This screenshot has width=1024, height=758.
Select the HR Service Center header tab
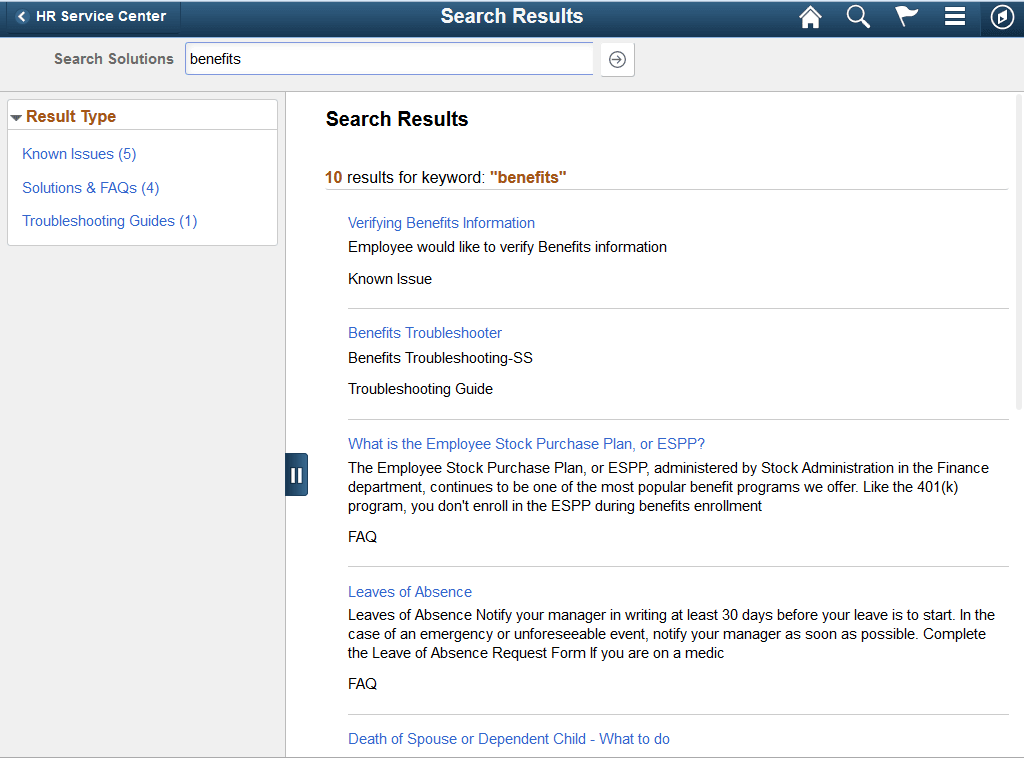95,16
